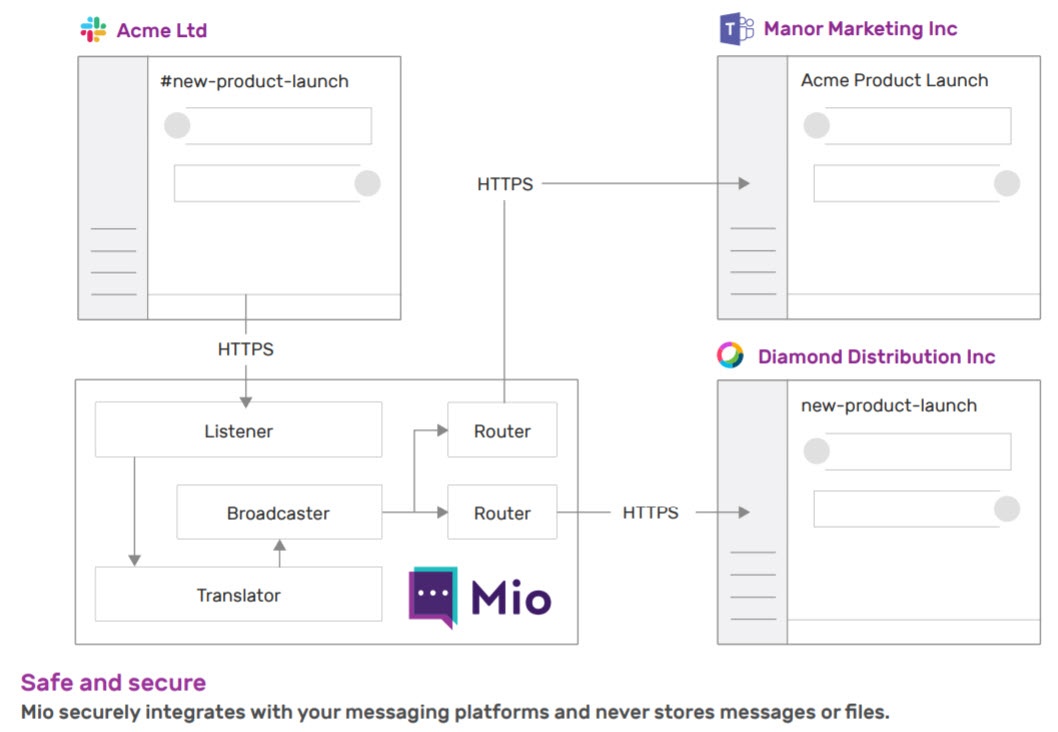Click first message avatar in Diamond Distribution window
The image size is (1058, 732).
click(x=816, y=451)
